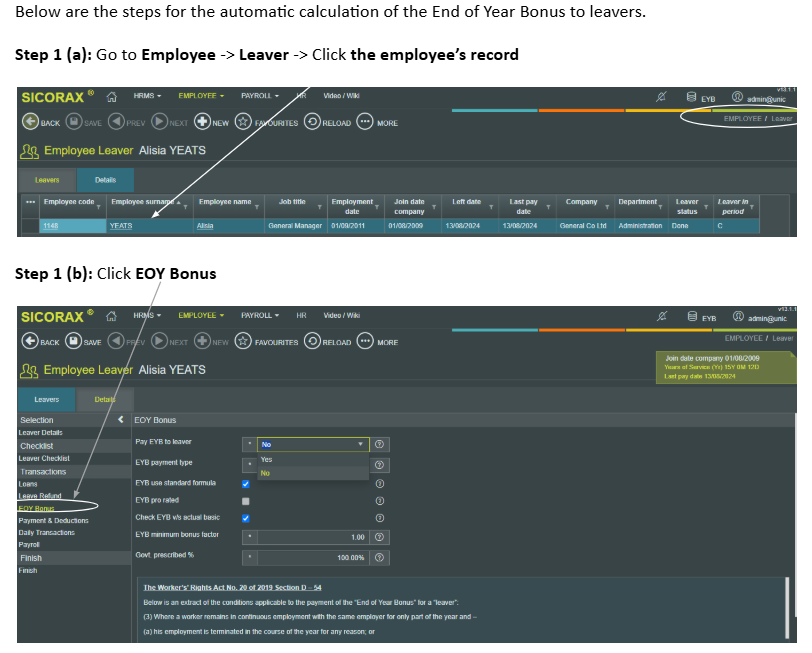
Task: Enable the EYB pro rated checkbox
Action: coord(245,501)
